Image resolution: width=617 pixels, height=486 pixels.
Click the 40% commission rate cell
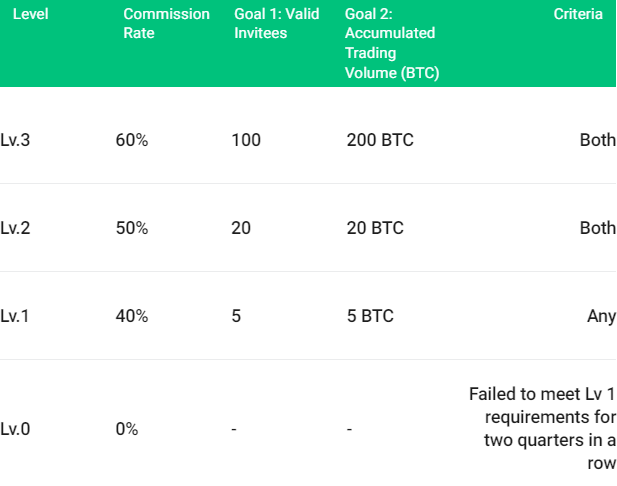[132, 316]
